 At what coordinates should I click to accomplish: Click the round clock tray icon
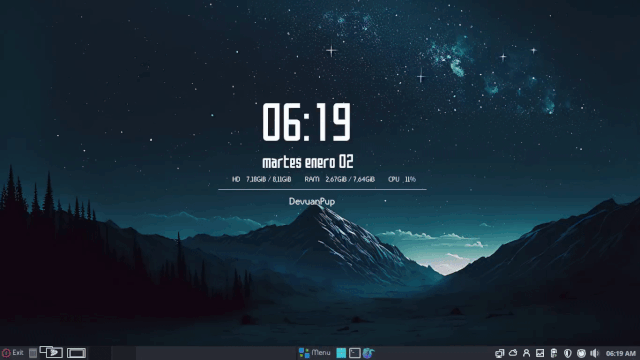point(581,353)
